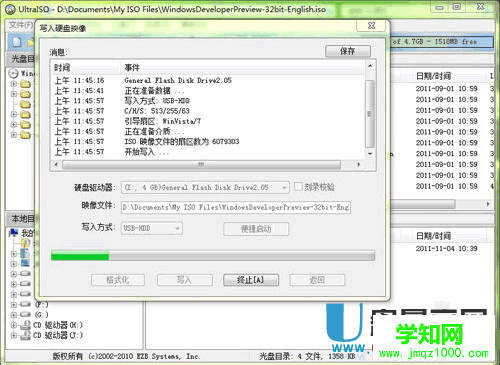Click the log's scroll down arrow

click(x=370, y=154)
